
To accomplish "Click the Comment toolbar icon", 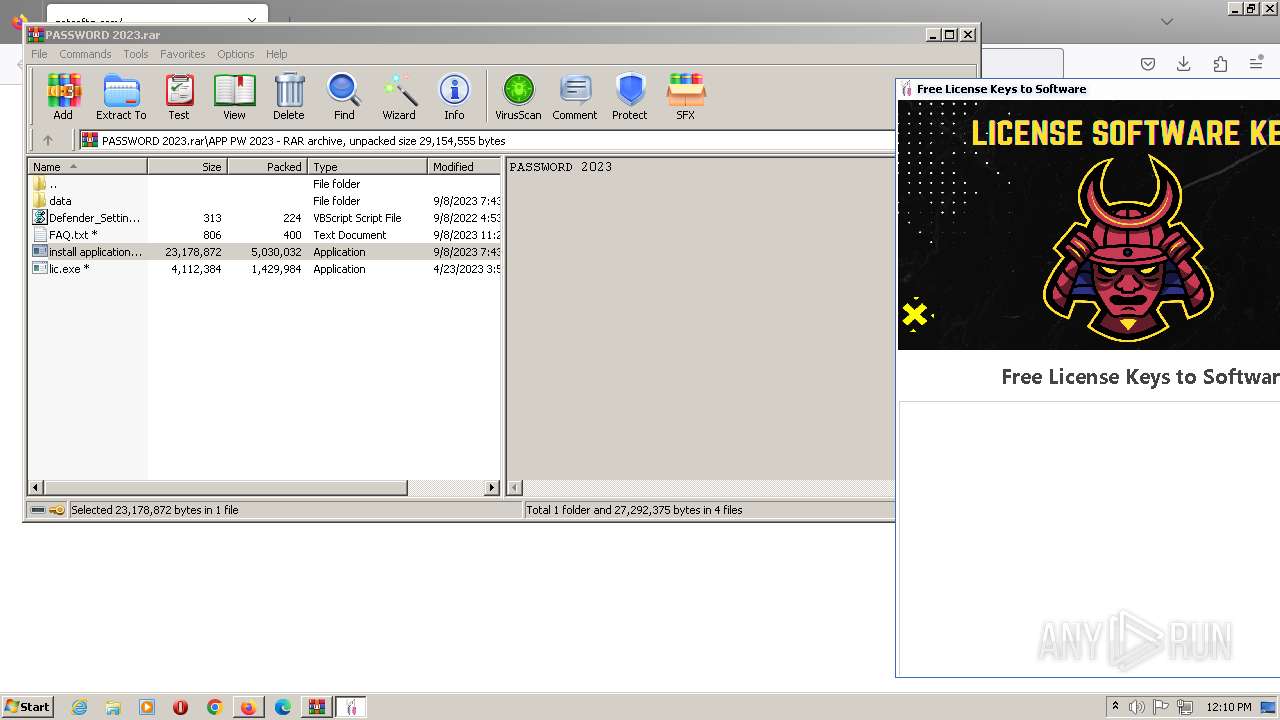I will (x=575, y=97).
